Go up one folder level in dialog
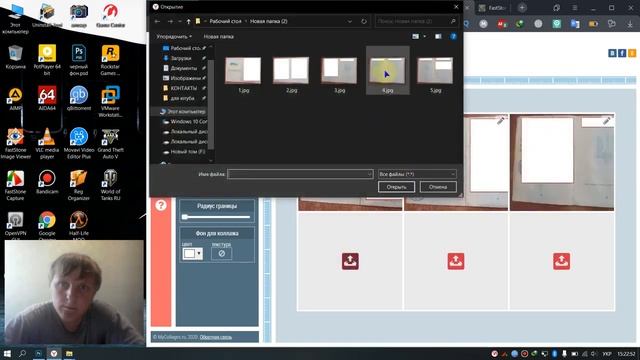Screen dimensions: 640x360 pyautogui.click(x=188, y=21)
